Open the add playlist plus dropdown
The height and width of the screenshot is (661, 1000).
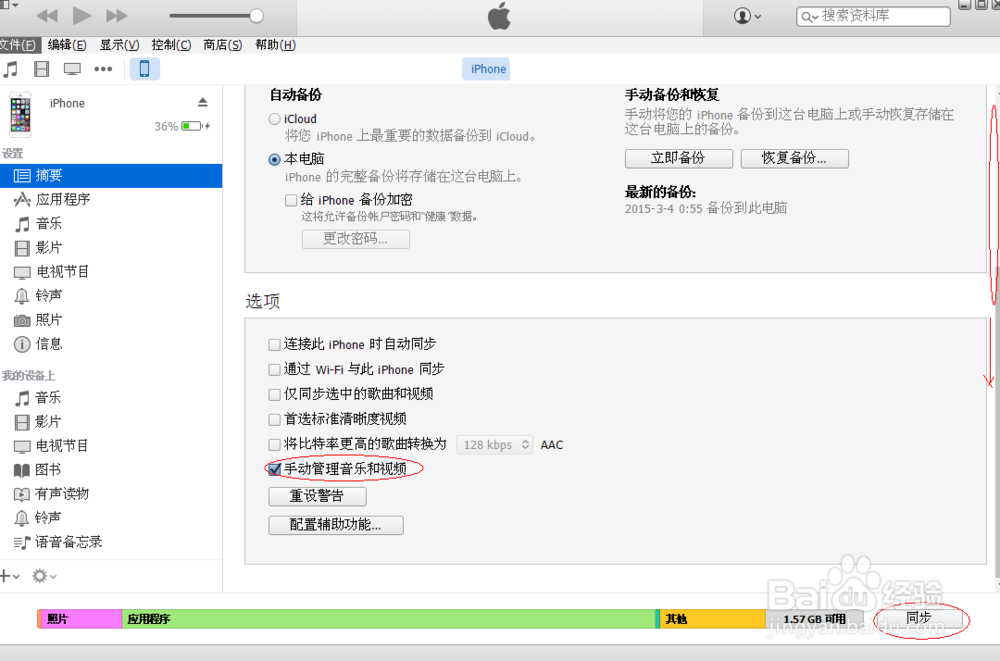click(x=10, y=576)
